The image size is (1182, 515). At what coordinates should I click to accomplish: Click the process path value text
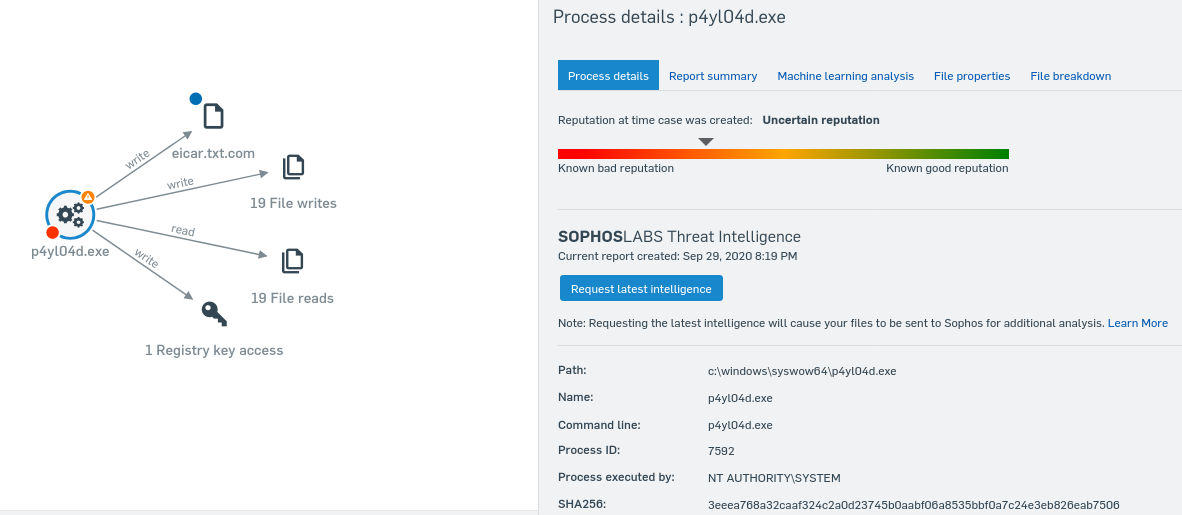click(801, 371)
